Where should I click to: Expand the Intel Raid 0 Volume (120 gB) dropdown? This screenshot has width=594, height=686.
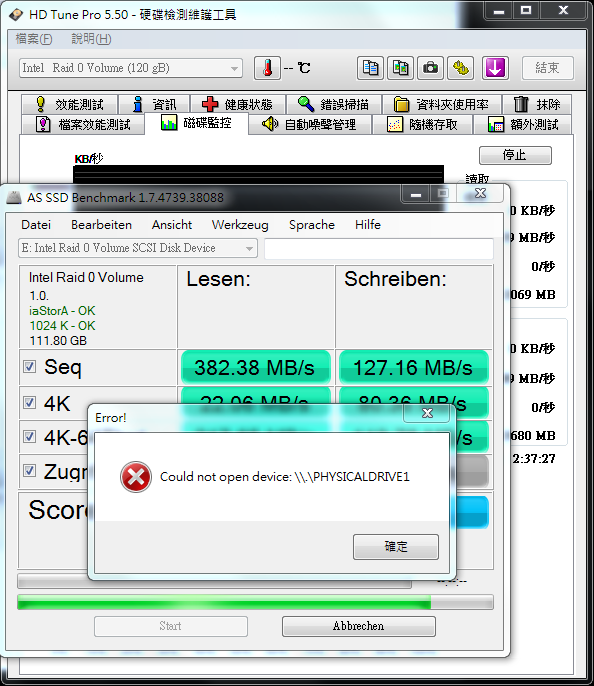tap(131, 68)
